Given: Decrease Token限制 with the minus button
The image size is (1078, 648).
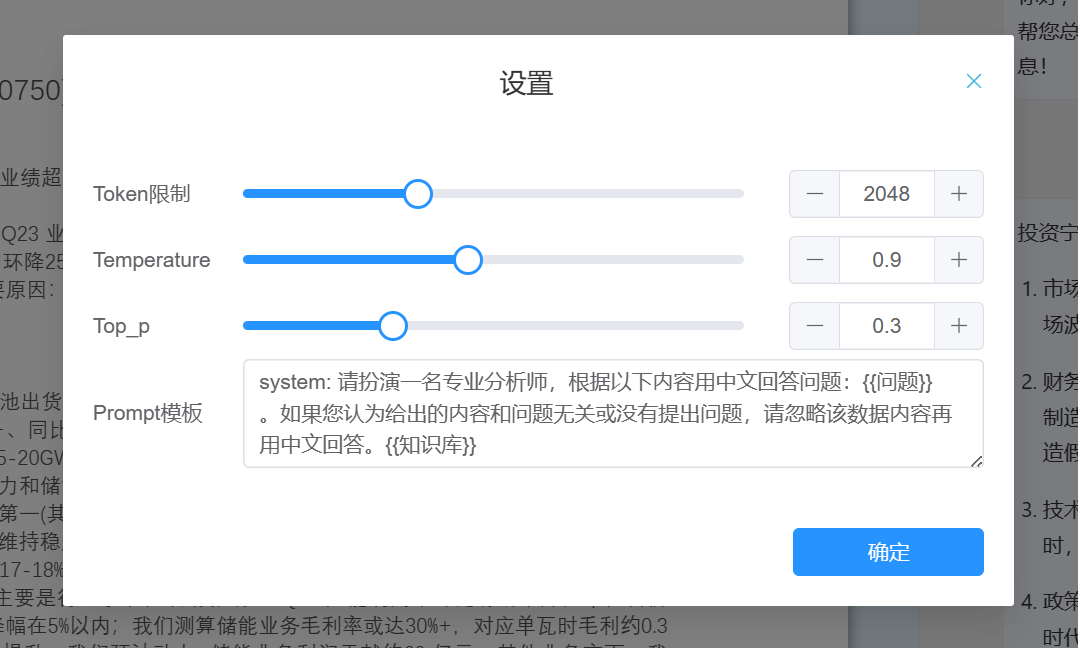Looking at the screenshot, I should pyautogui.click(x=815, y=194).
